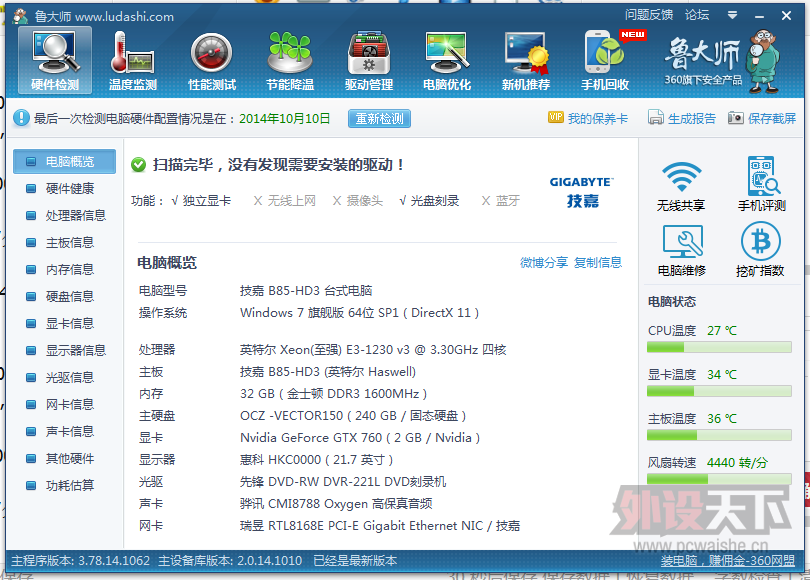Click the 无线上网 feature indicator
The image size is (810, 580).
click(285, 201)
